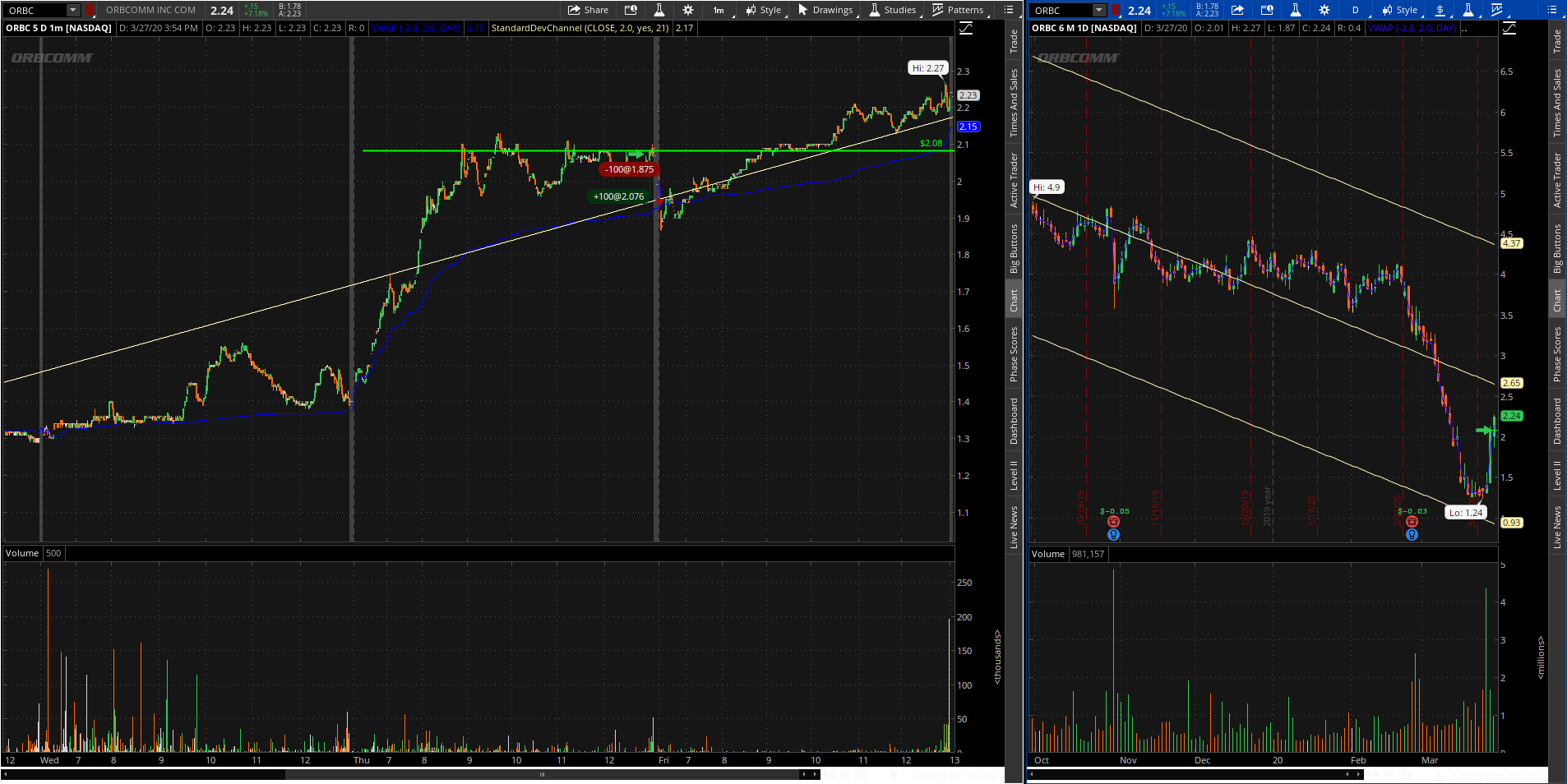Click the price axis scale icon on left chart
1567x784 pixels.
click(966, 28)
